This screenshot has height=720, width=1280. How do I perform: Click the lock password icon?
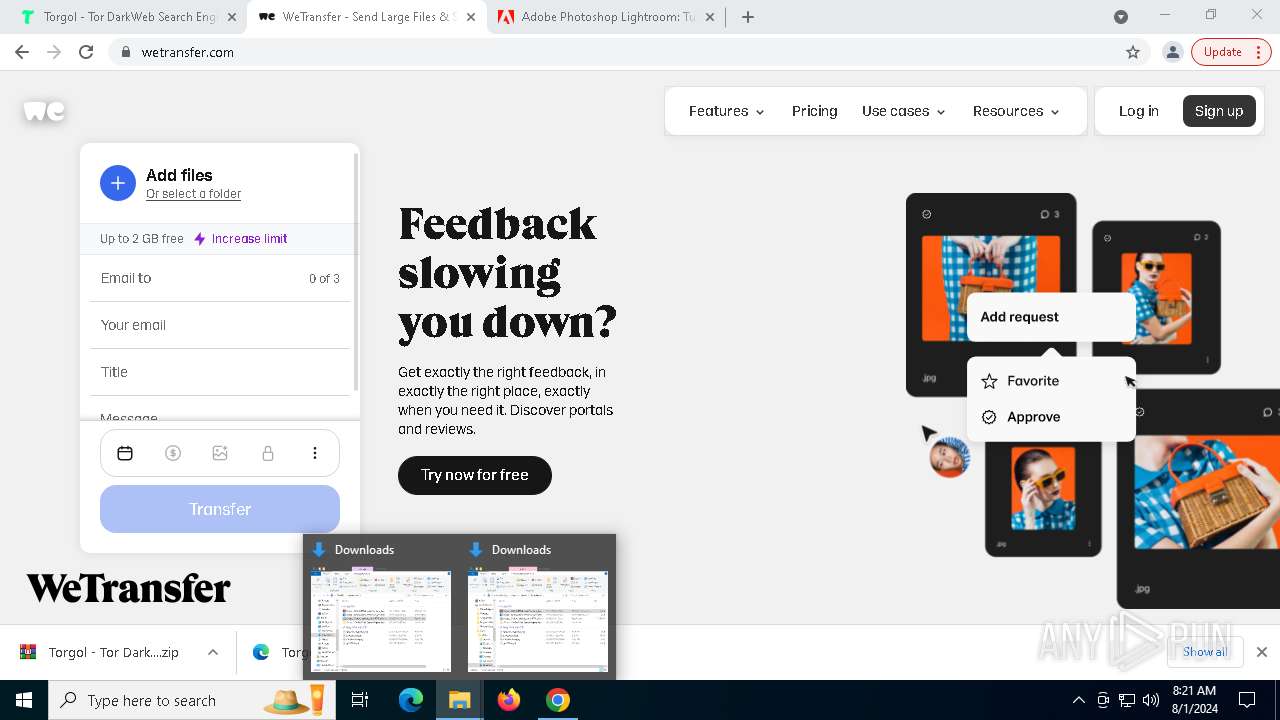pyautogui.click(x=268, y=453)
